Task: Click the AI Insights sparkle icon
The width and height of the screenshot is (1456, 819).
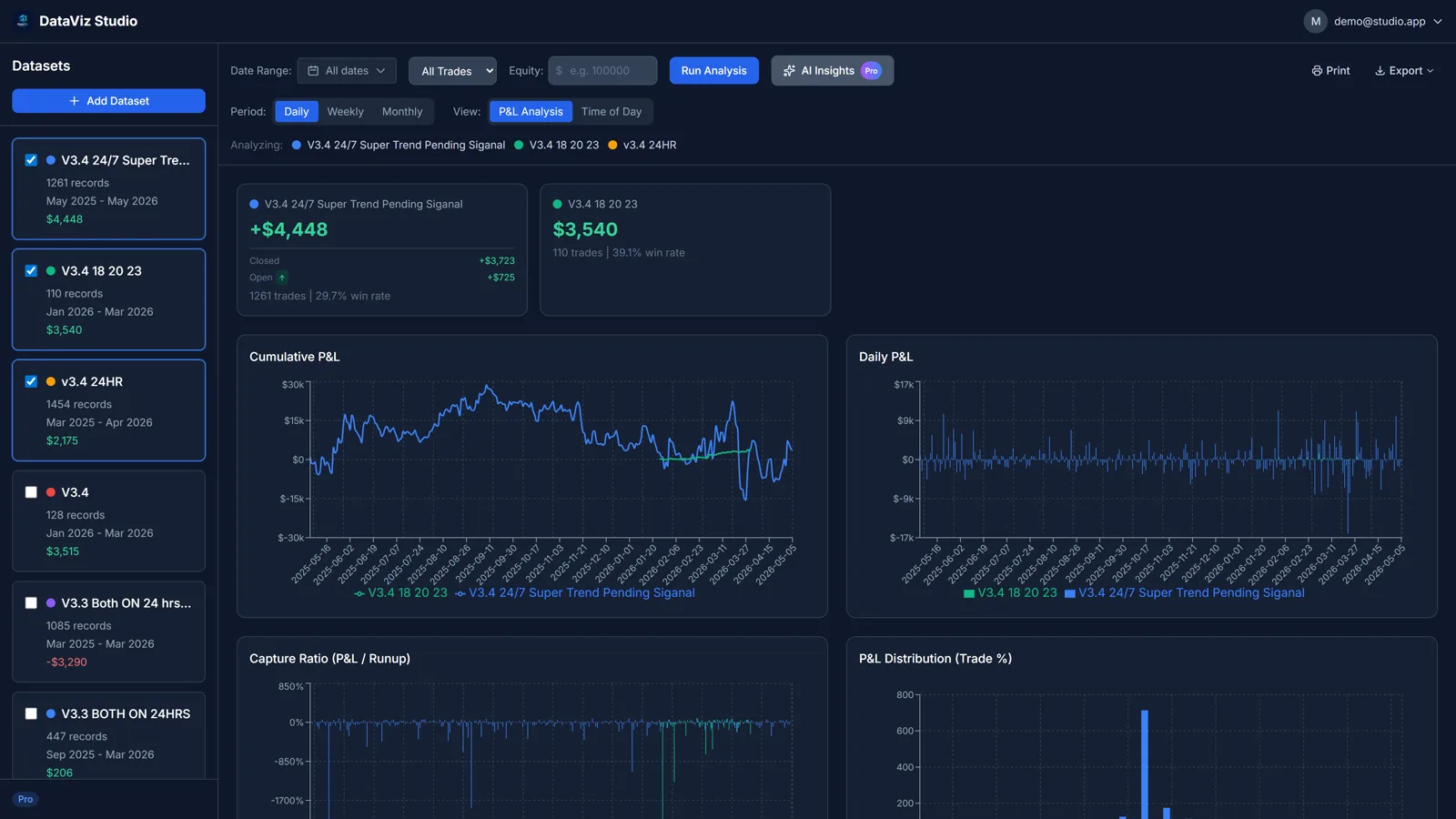Action: [x=789, y=71]
